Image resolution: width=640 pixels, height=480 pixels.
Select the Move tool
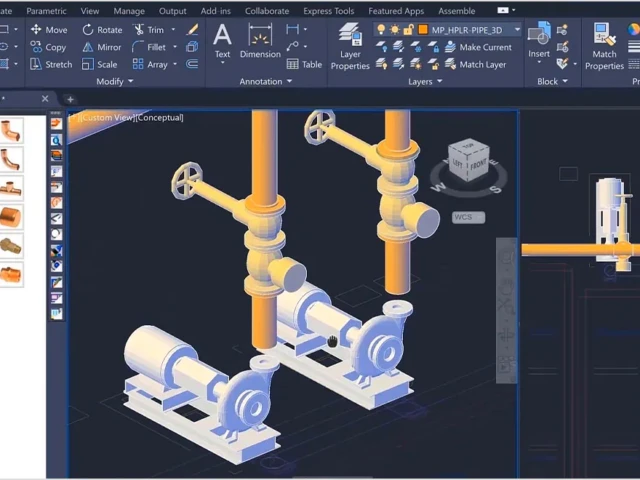click(x=48, y=30)
